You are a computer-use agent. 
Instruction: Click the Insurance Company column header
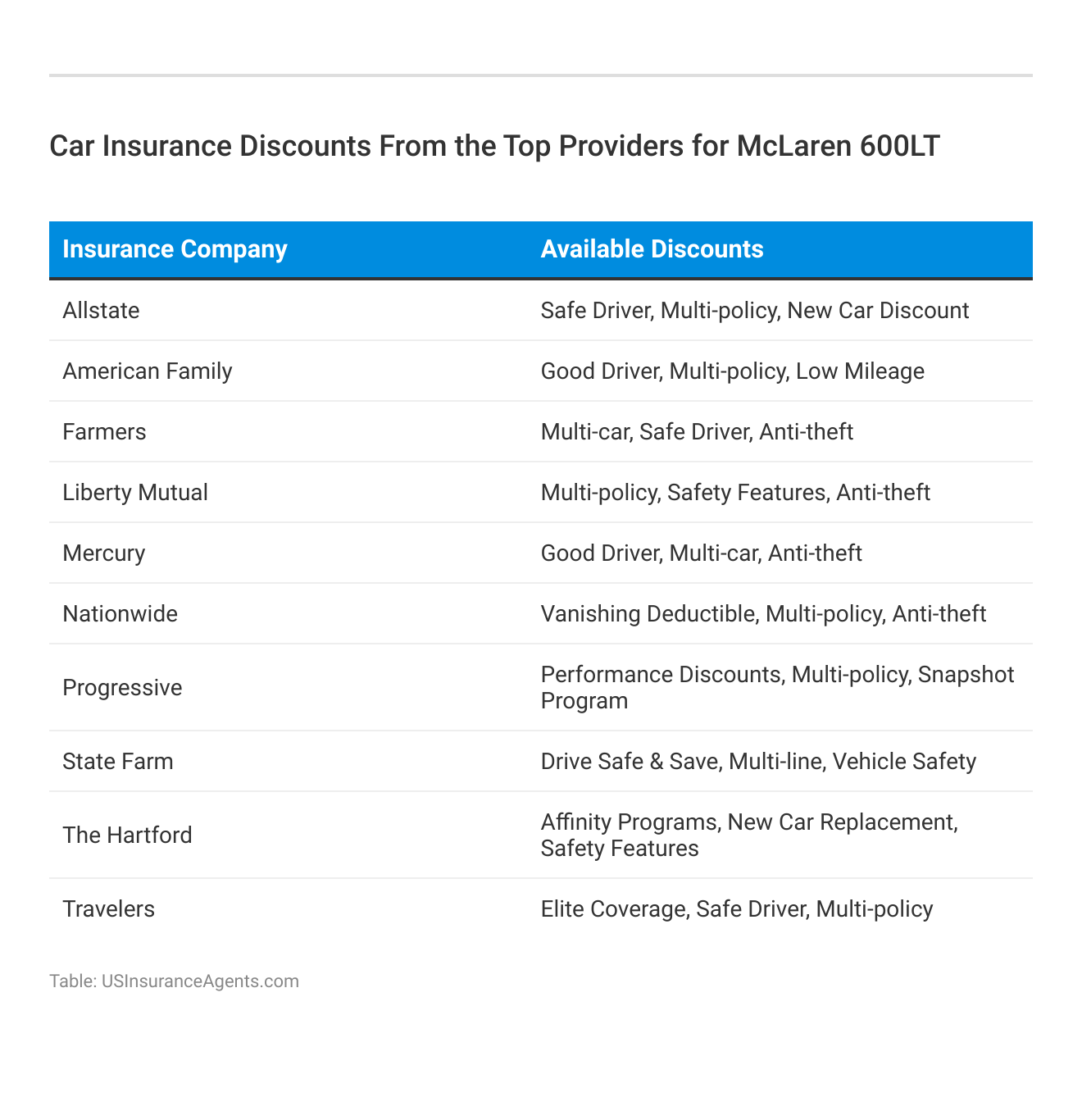[x=175, y=249]
